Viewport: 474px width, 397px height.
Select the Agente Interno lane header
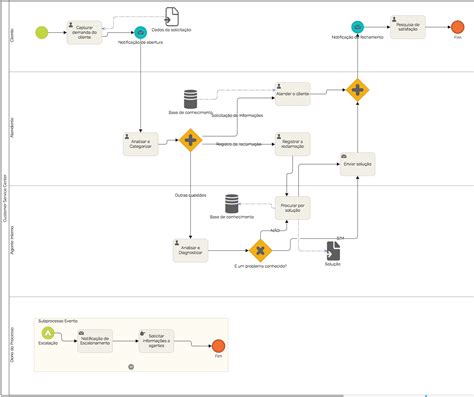point(13,240)
